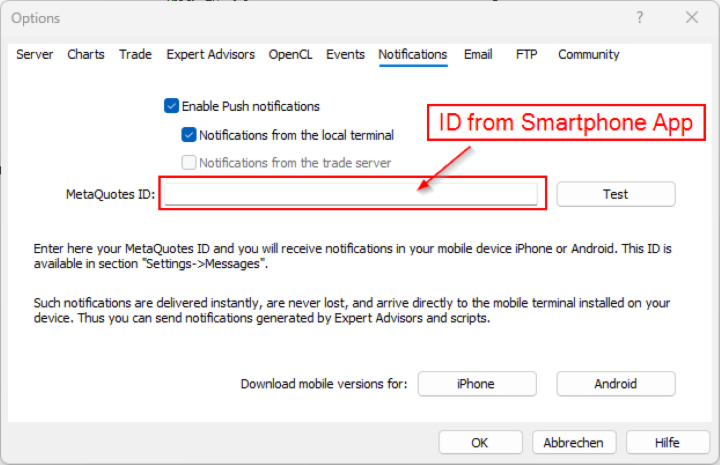The width and height of the screenshot is (720, 465).
Task: Confirm options with OK
Action: click(x=480, y=443)
